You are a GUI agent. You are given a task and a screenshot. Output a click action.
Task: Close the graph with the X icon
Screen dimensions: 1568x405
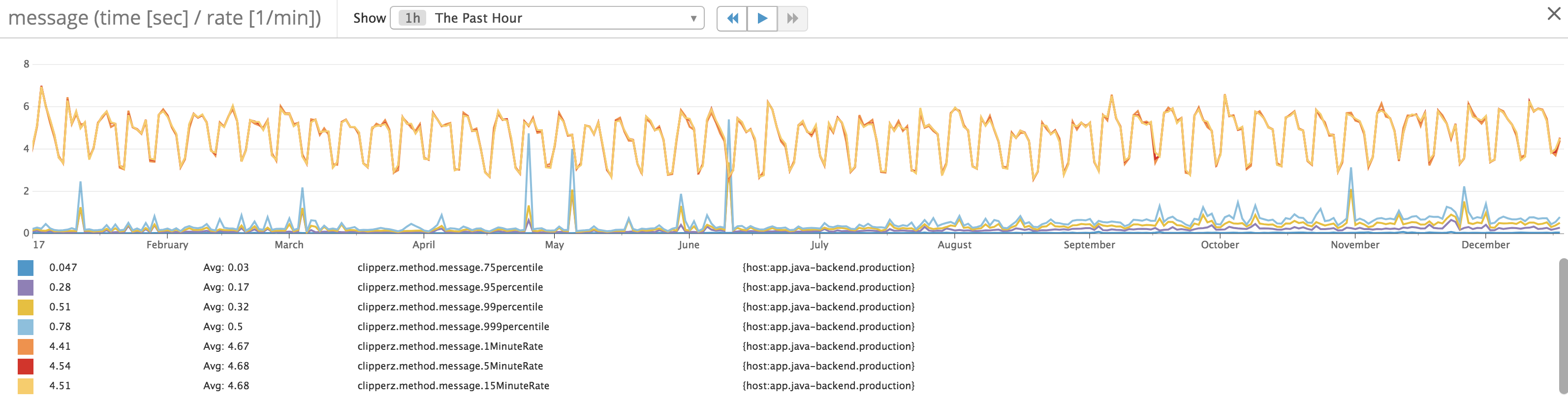coord(1553,13)
